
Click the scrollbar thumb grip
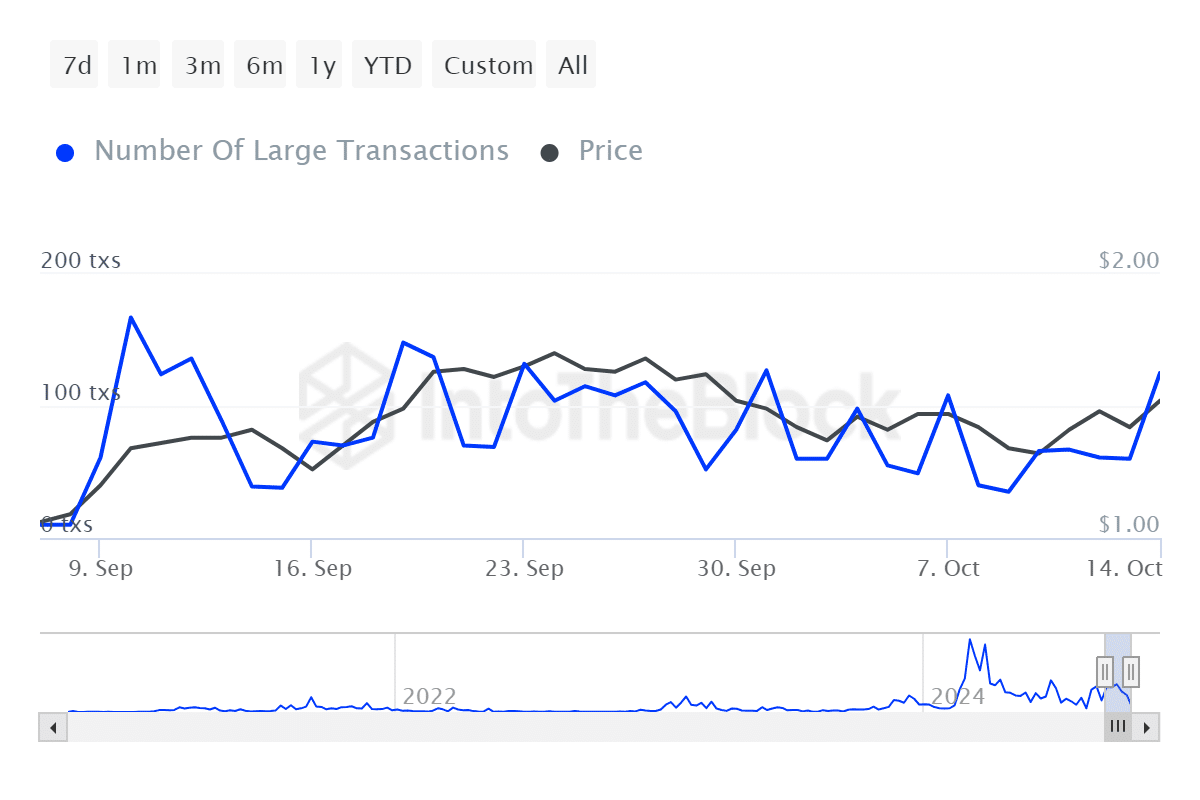(x=1118, y=727)
